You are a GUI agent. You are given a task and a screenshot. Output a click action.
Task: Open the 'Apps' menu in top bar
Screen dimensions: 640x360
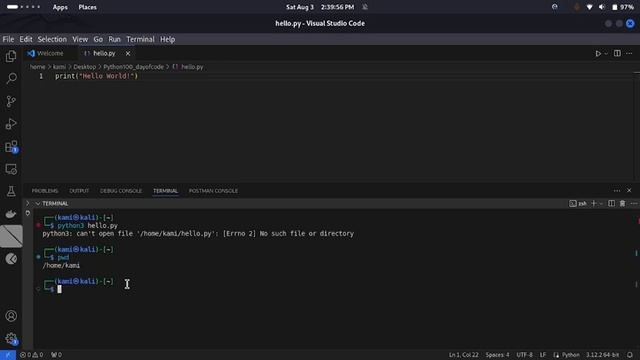click(x=60, y=7)
